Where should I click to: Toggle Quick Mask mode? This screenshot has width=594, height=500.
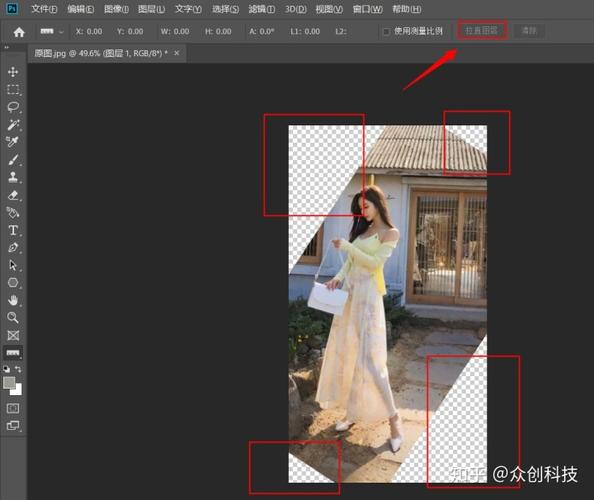(x=13, y=408)
